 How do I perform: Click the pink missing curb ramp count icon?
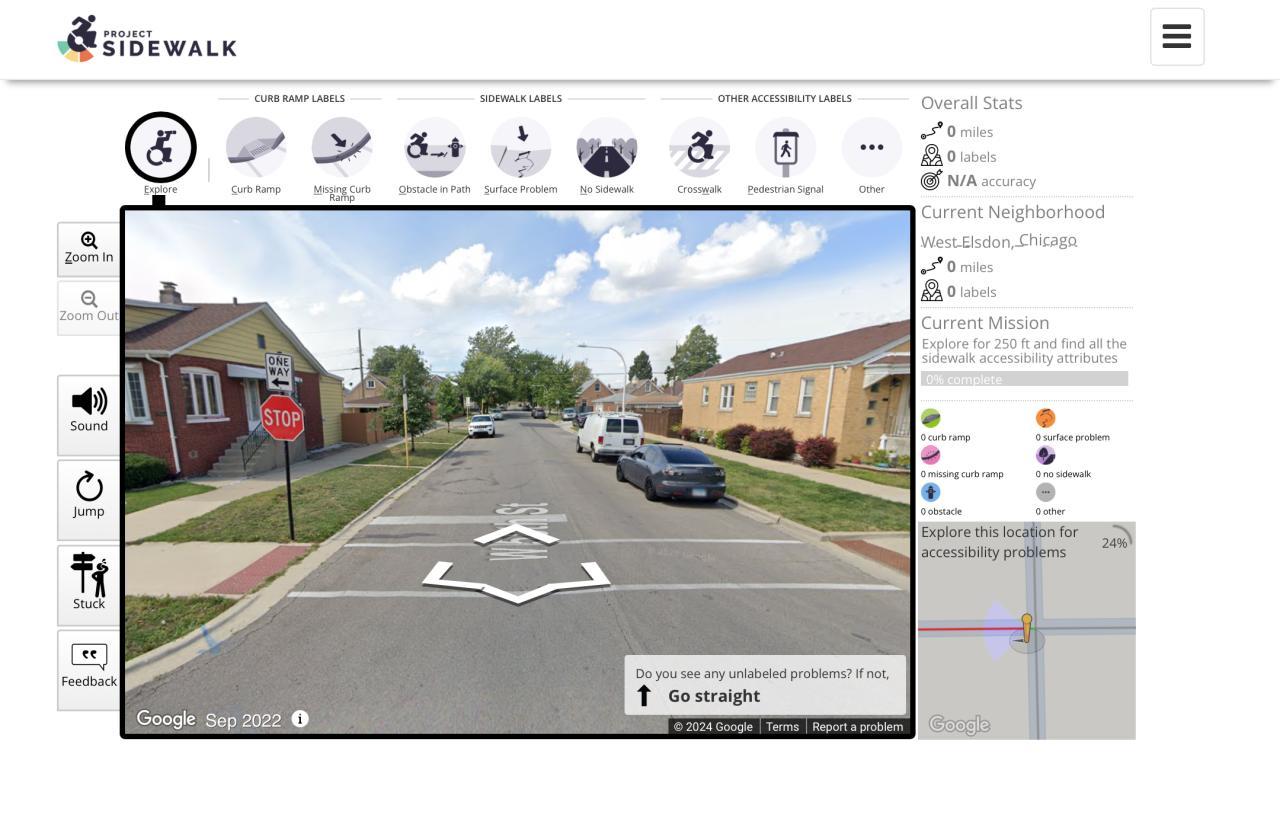(931, 455)
